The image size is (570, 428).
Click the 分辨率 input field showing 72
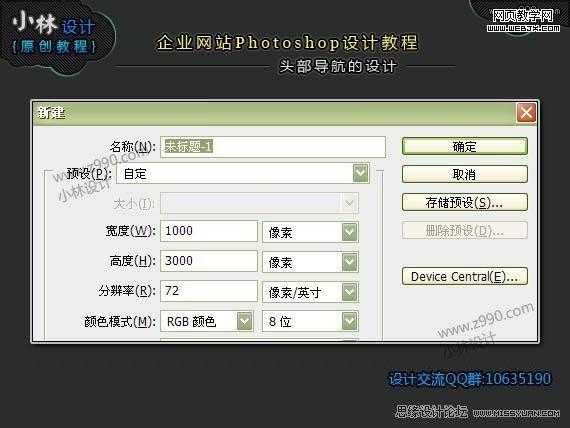[x=209, y=291]
